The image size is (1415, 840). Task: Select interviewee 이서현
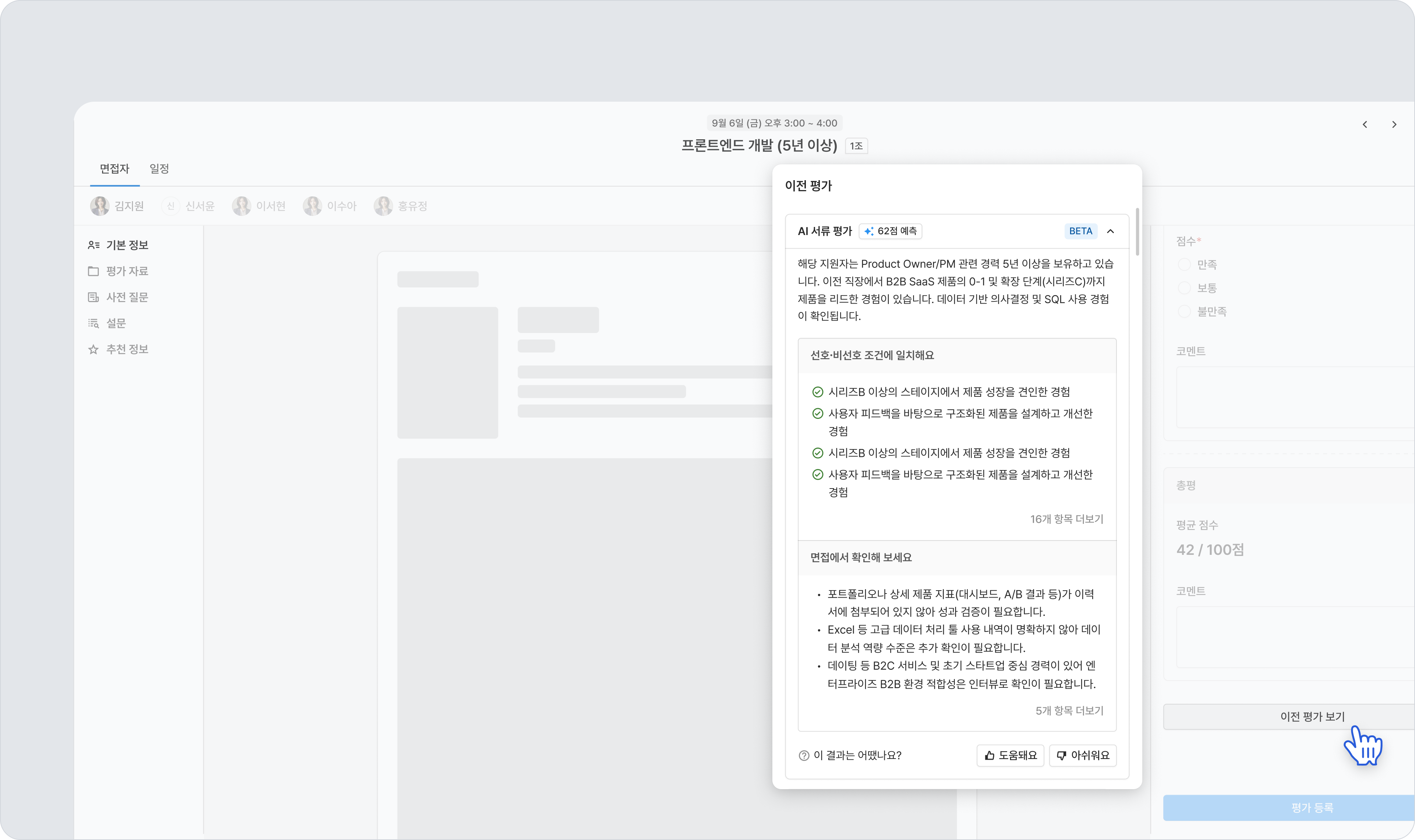[x=259, y=206]
